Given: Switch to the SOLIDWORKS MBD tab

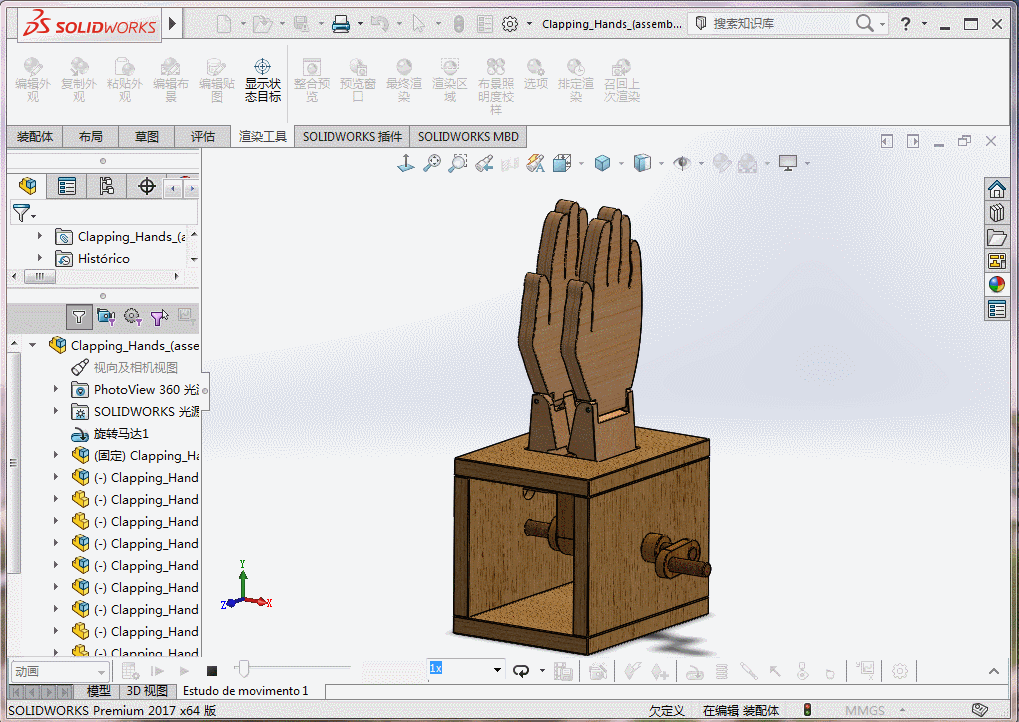Looking at the screenshot, I should [468, 137].
